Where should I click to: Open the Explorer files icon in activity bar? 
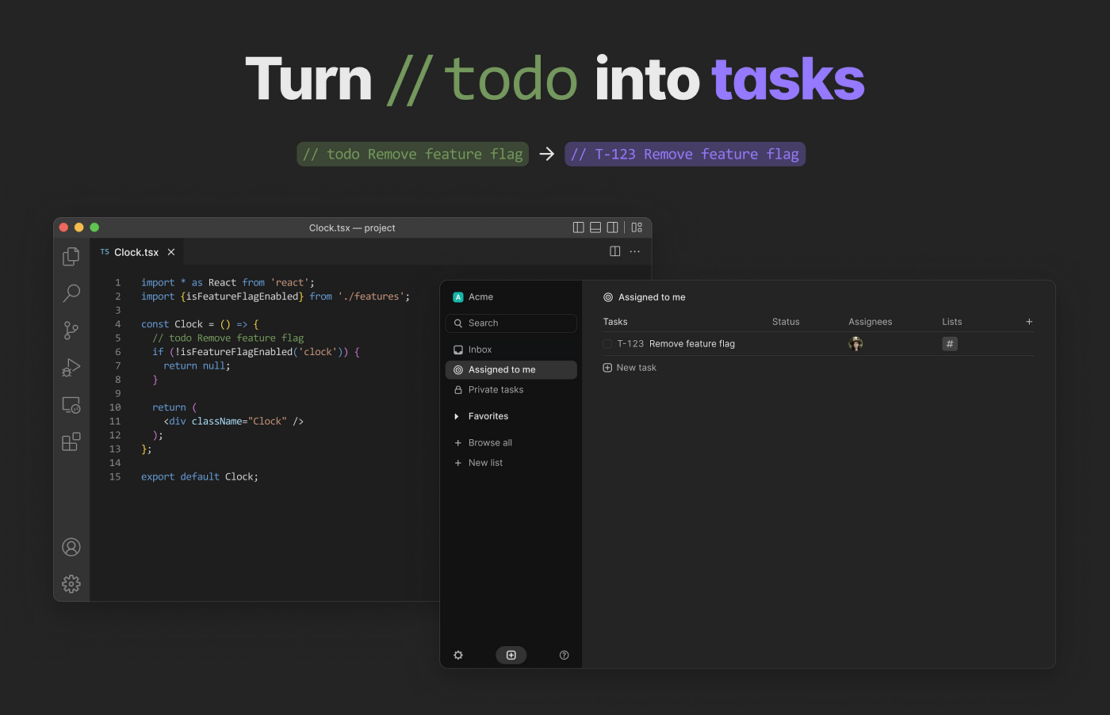(x=71, y=257)
